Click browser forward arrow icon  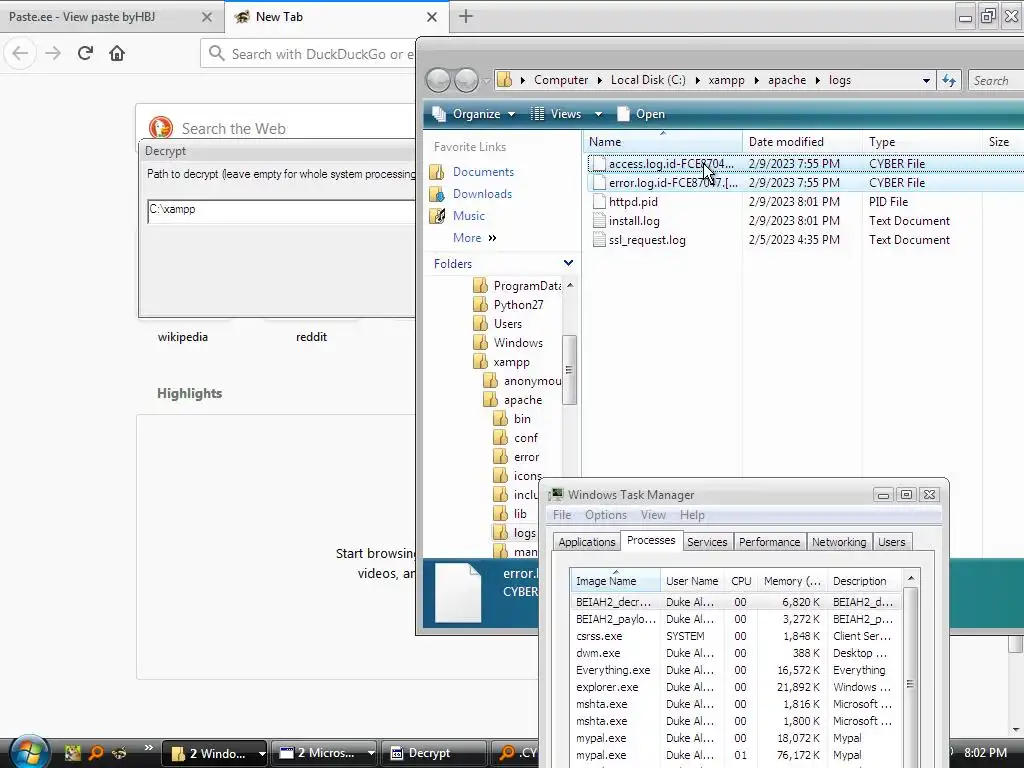tap(53, 53)
